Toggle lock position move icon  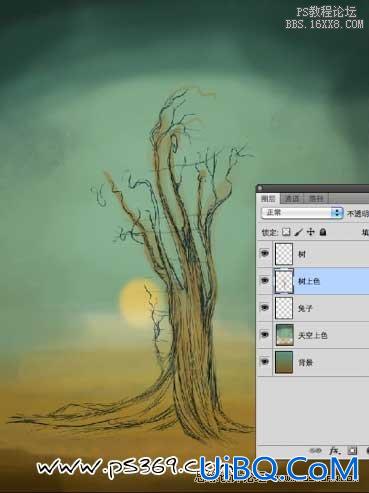pos(311,232)
